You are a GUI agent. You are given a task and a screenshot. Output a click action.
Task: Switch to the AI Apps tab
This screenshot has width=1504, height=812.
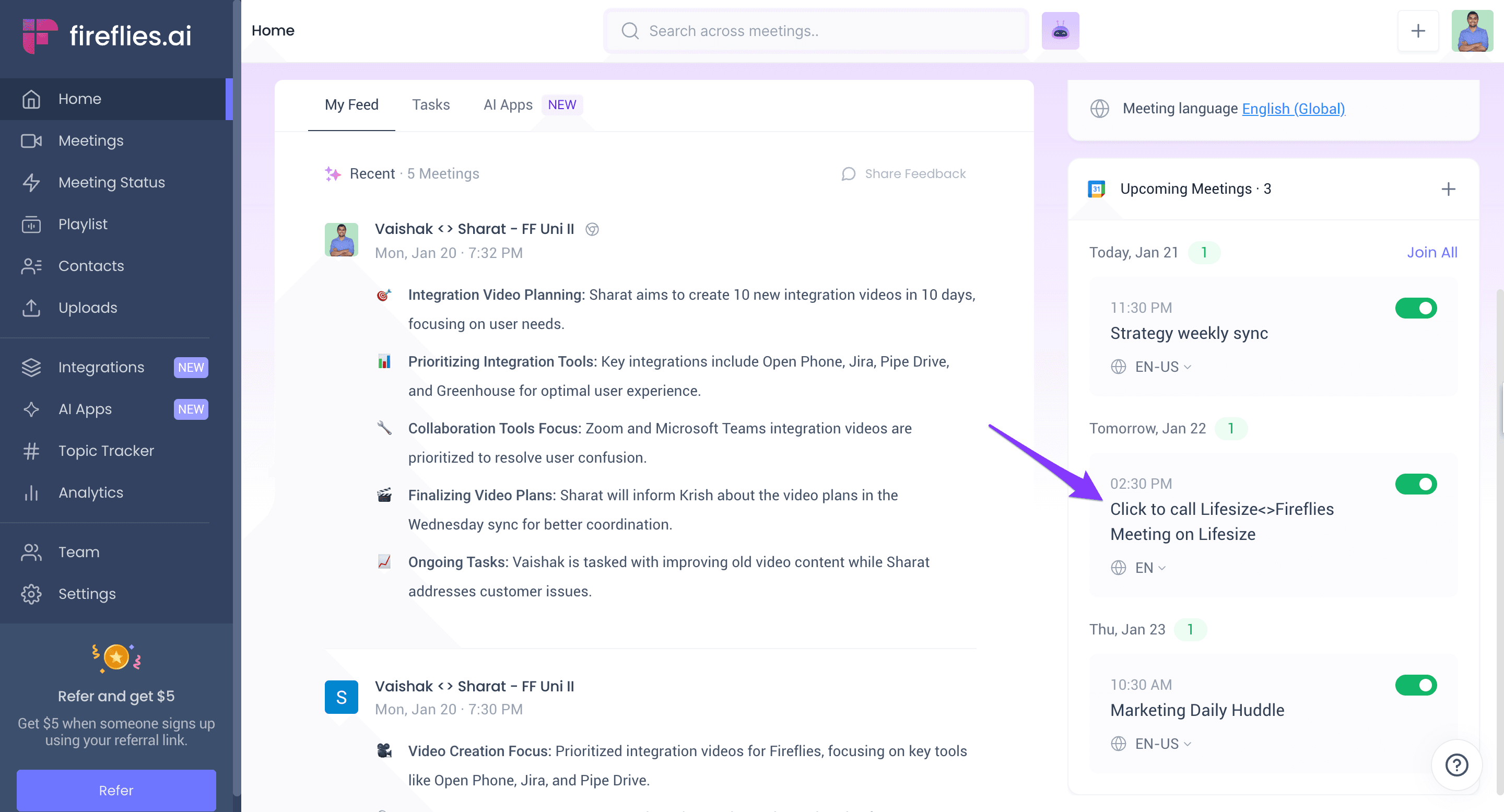(x=508, y=105)
